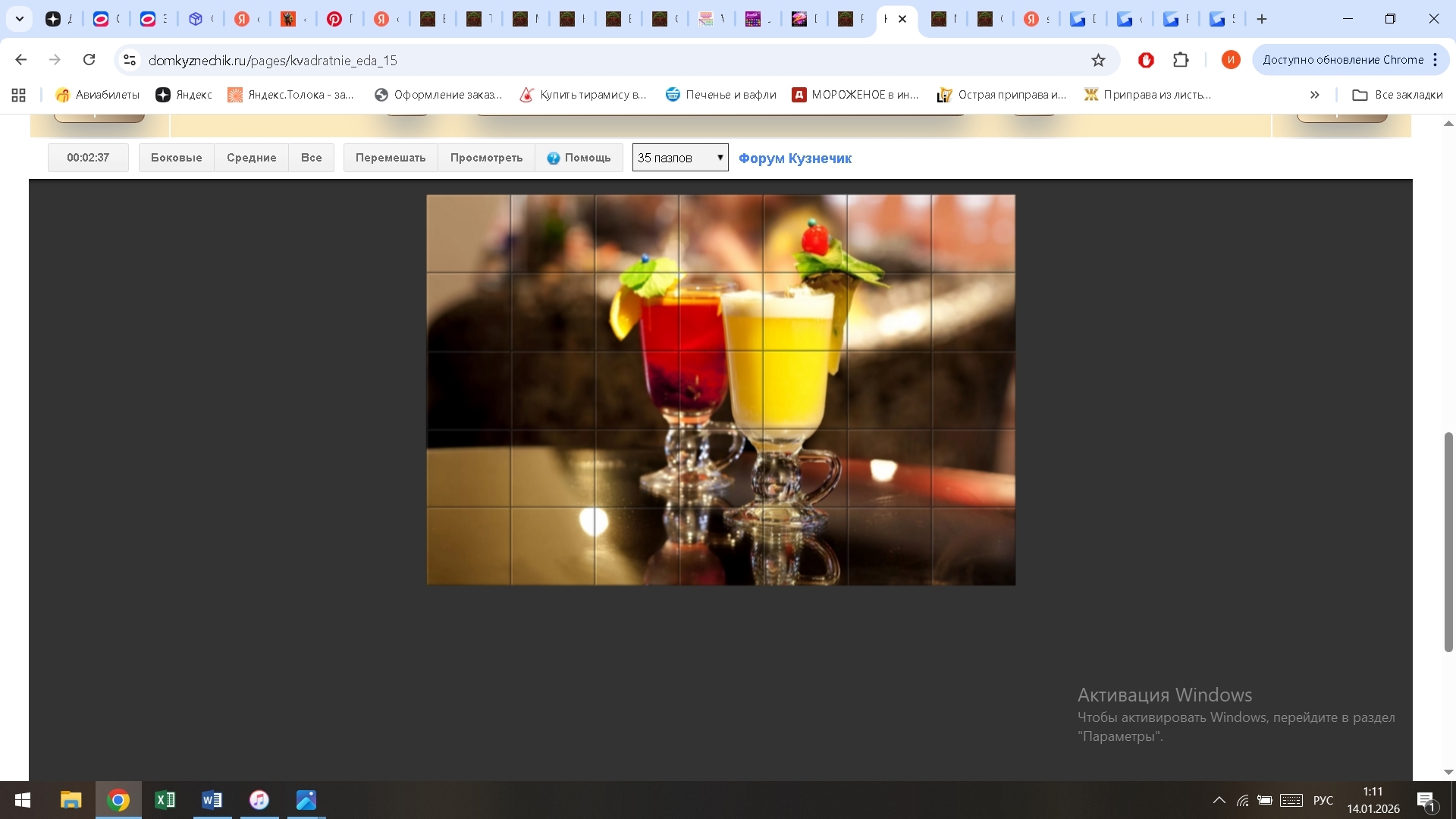Bookmark page with star icon
Screen dimensions: 1456x819
tap(1098, 60)
